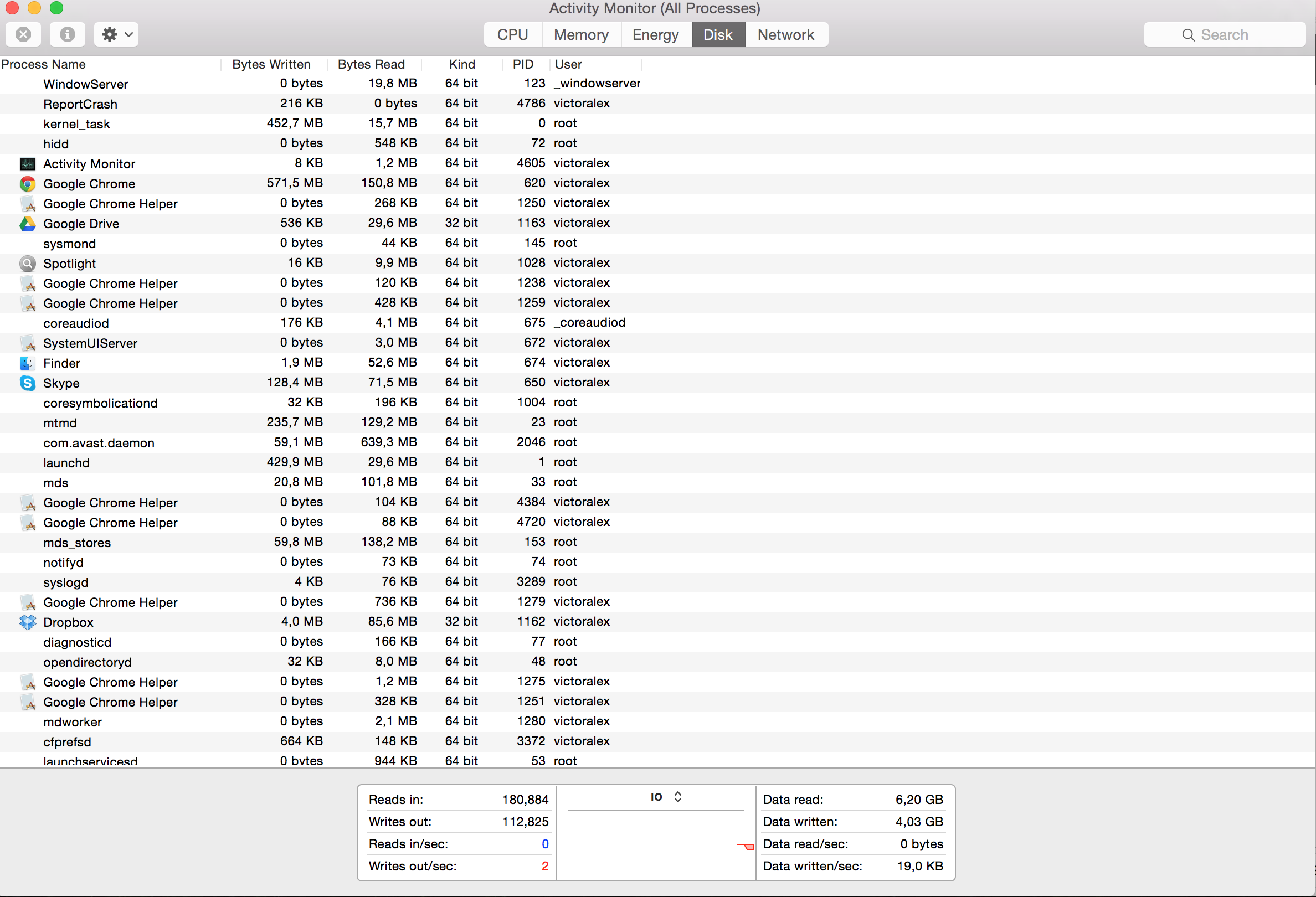The image size is (1316, 897).
Task: Select the ReportCrash process
Action: pos(657,104)
